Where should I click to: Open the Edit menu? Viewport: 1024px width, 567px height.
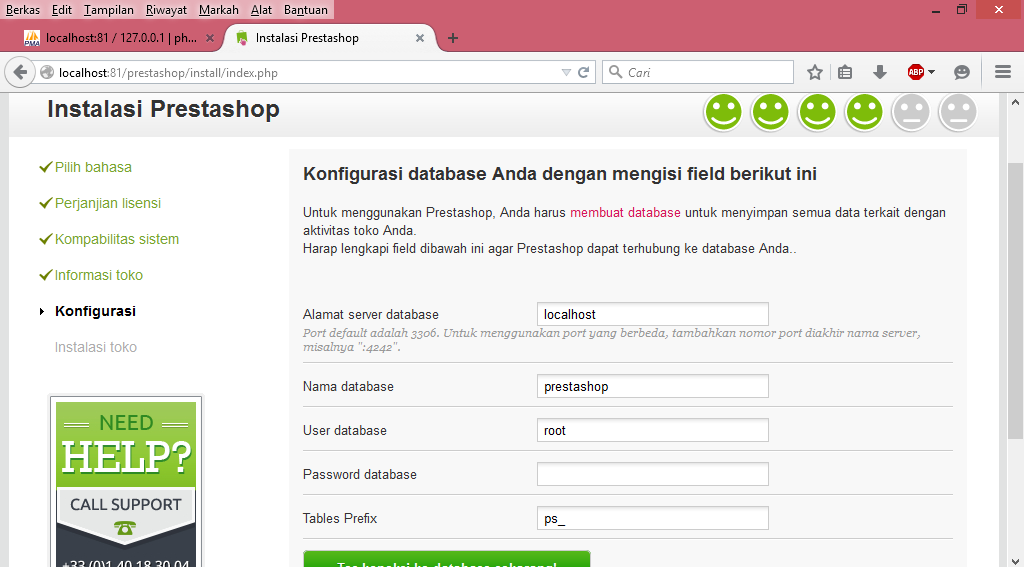[62, 10]
